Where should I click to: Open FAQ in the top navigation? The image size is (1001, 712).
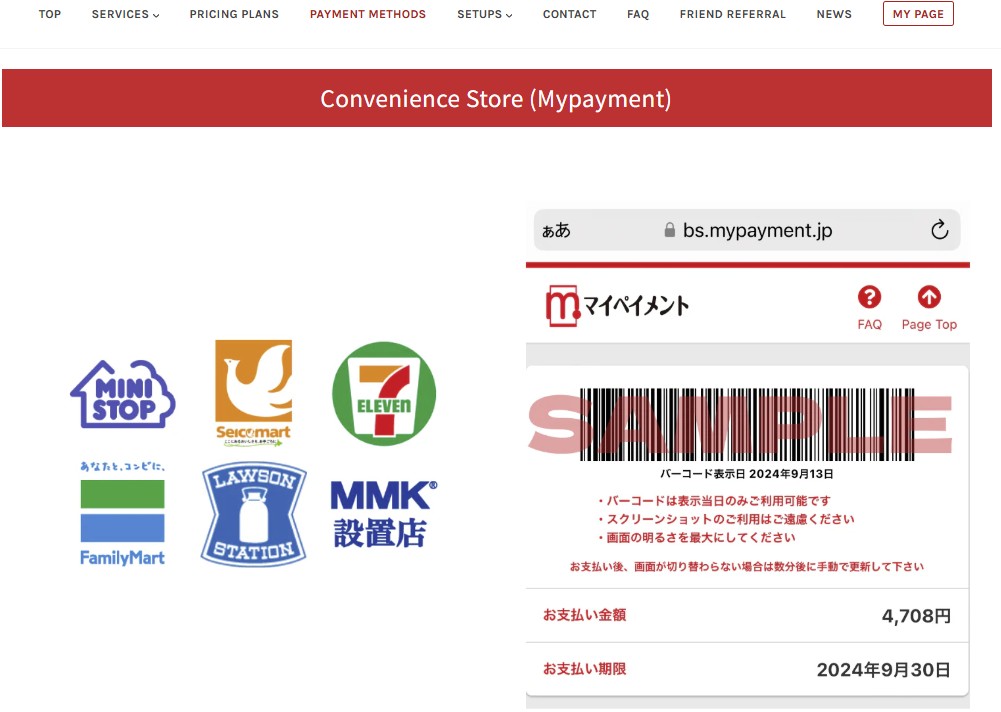[x=638, y=14]
